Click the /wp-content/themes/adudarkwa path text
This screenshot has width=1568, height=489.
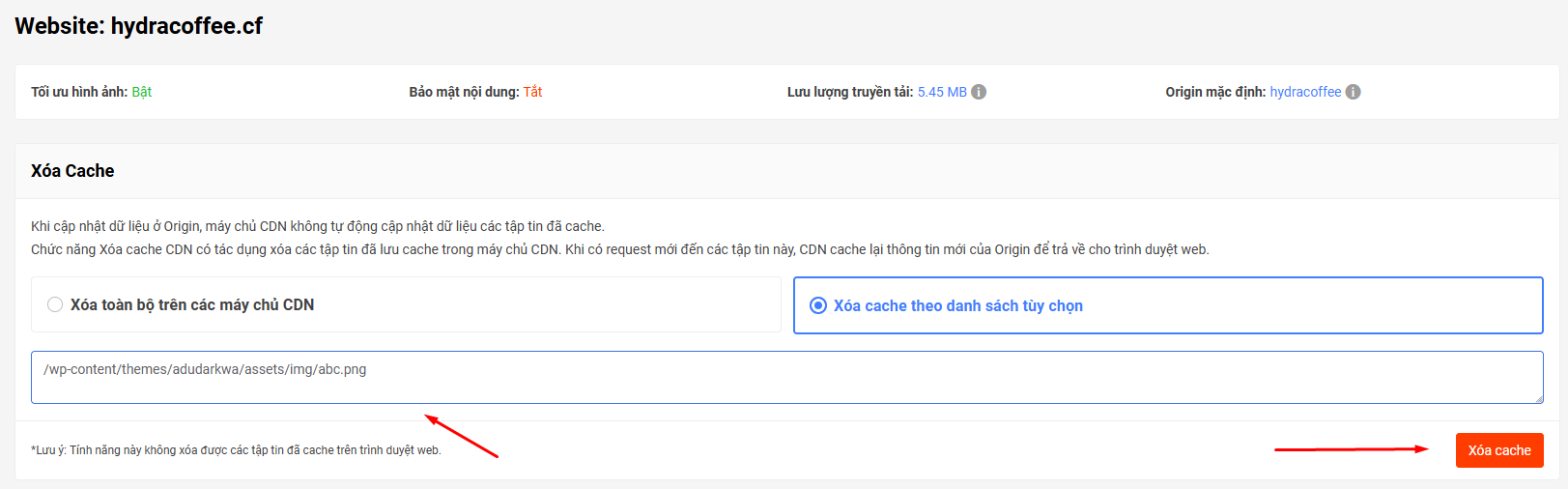205,369
